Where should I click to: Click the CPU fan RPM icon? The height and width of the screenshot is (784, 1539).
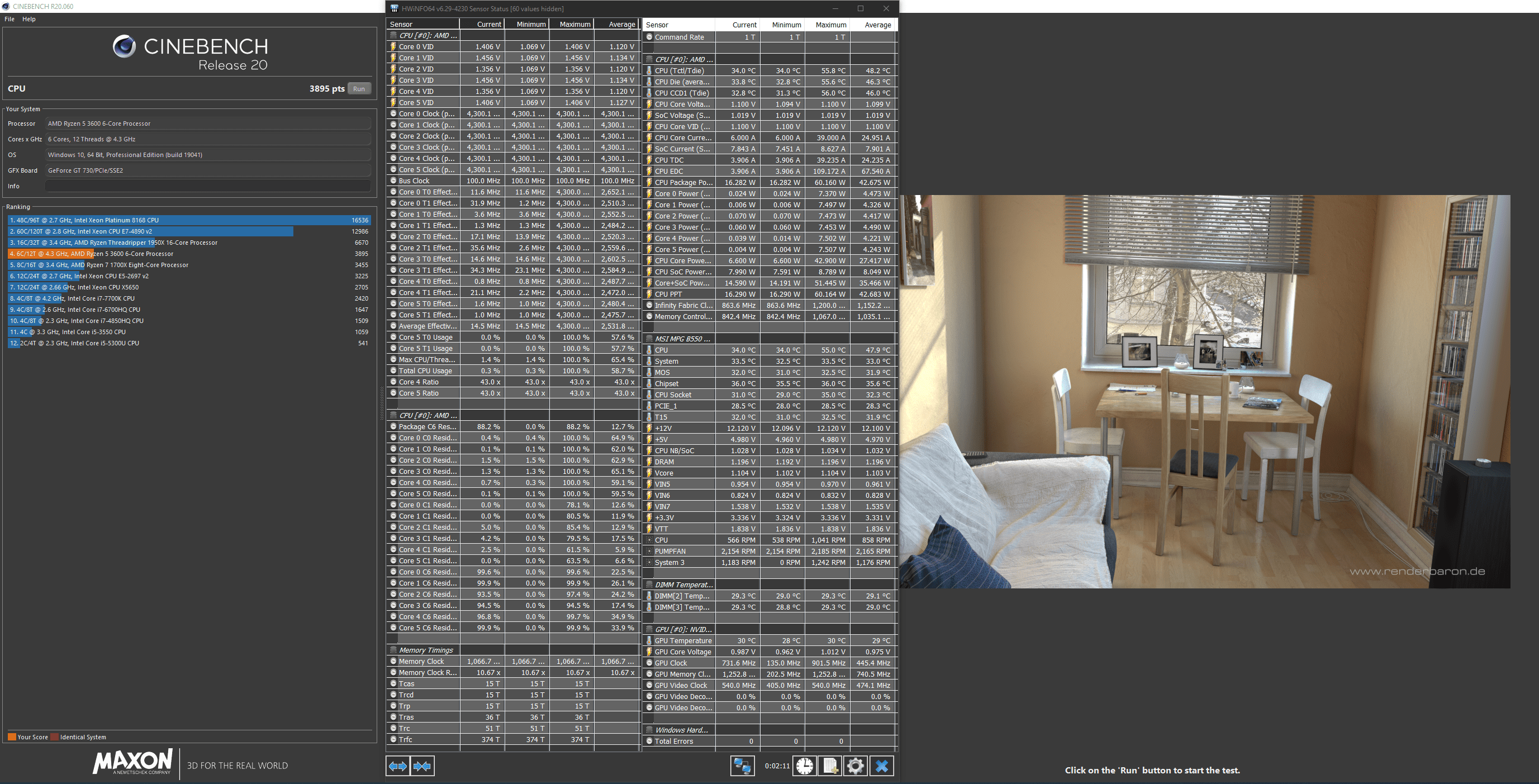click(649, 540)
